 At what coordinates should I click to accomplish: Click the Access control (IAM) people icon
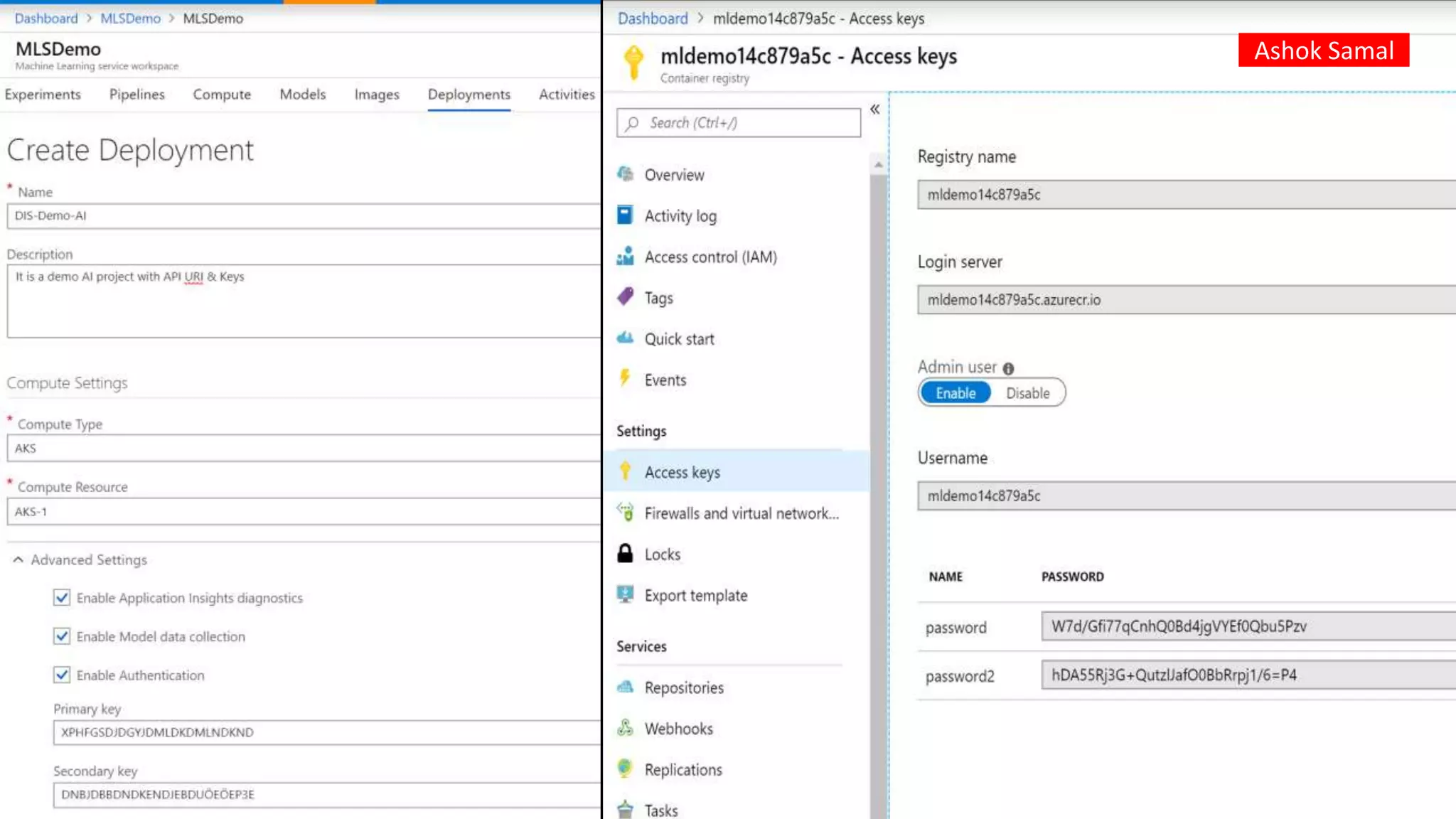(625, 257)
